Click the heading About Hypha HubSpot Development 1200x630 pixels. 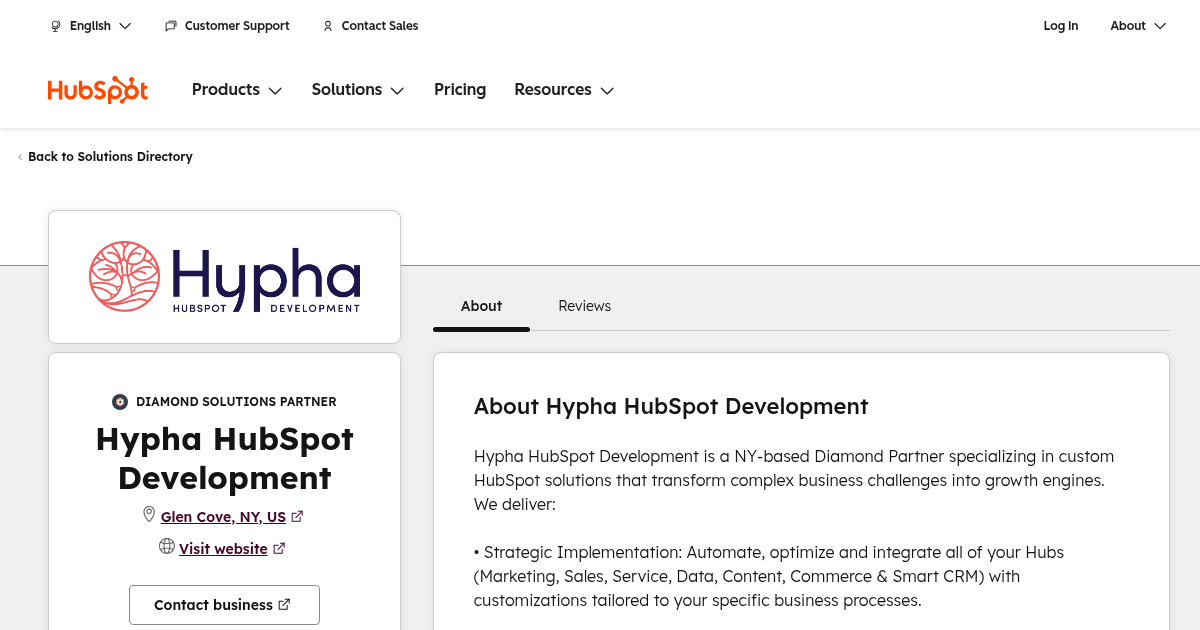pyautogui.click(x=671, y=406)
